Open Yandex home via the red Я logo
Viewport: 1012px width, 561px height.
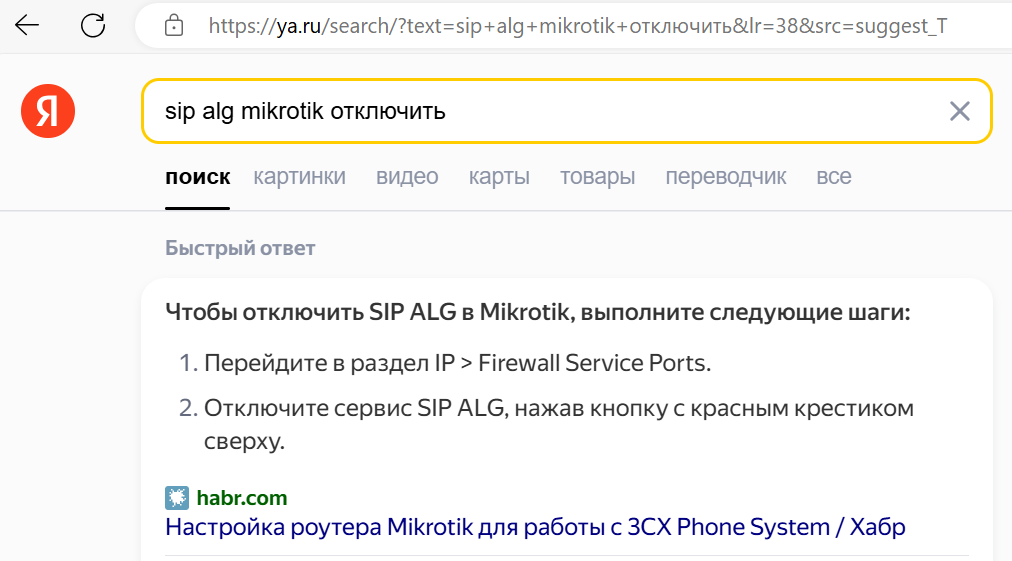[48, 111]
